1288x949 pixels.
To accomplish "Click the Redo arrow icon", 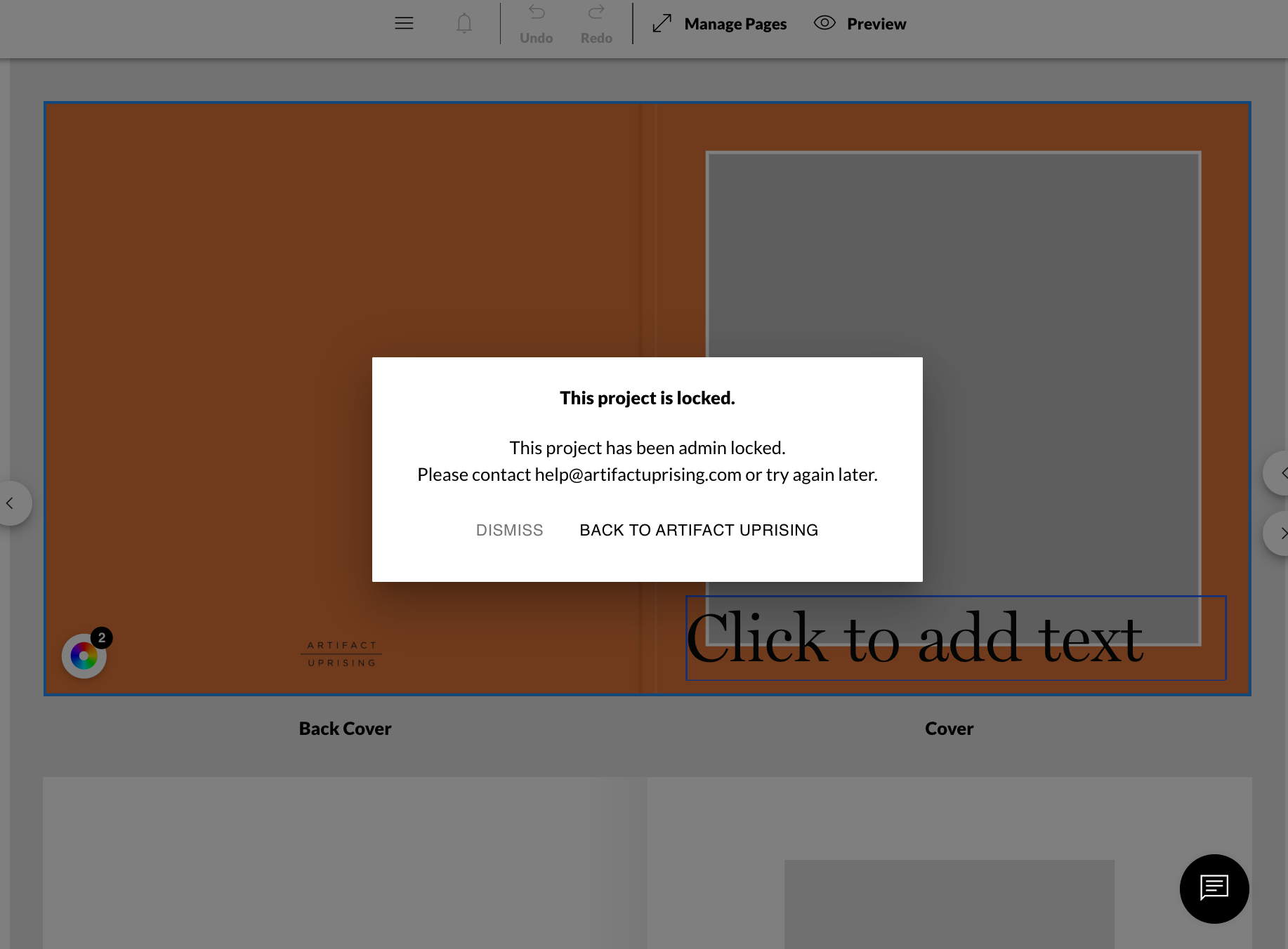I will tap(596, 12).
